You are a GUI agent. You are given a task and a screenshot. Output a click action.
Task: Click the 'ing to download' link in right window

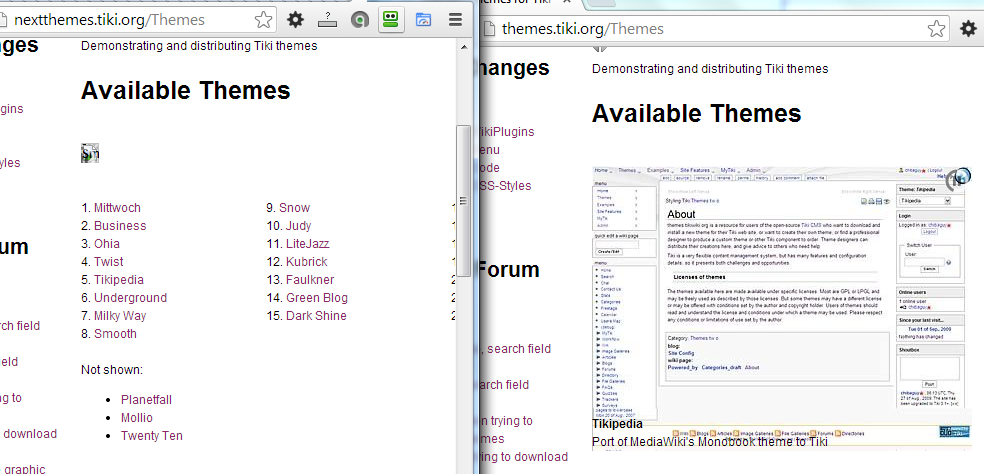(523, 457)
